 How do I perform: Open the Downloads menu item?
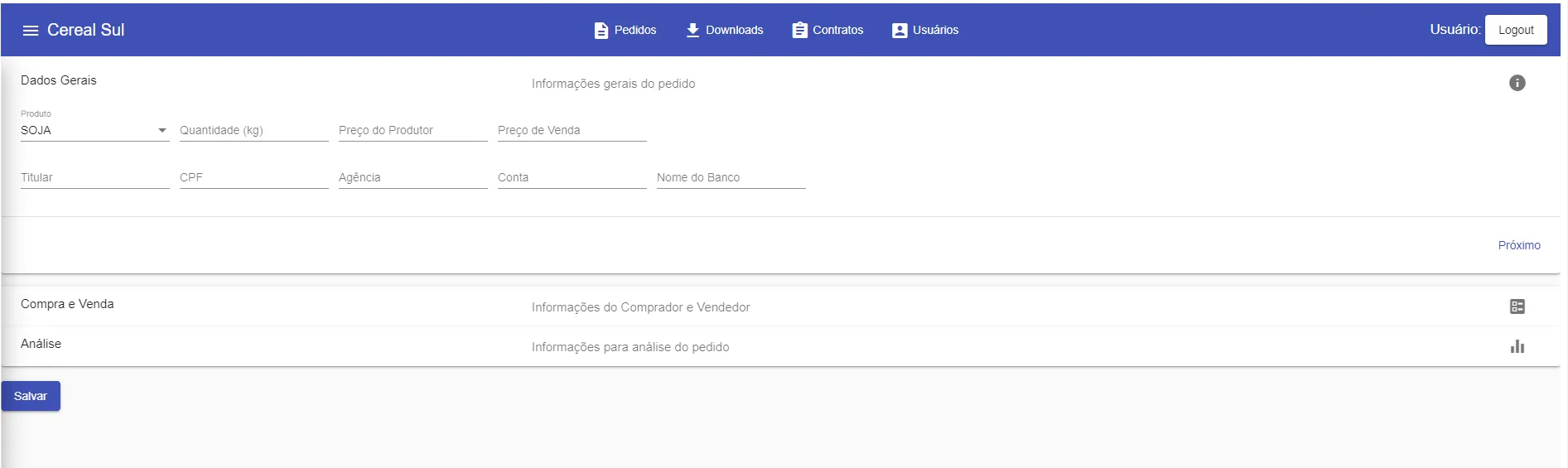click(725, 31)
